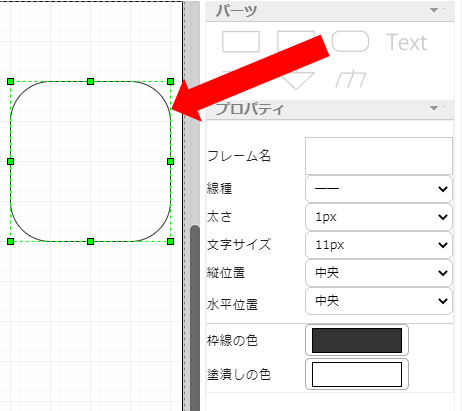Click the top-center green resize handle
This screenshot has width=462, height=411.
(x=90, y=81)
